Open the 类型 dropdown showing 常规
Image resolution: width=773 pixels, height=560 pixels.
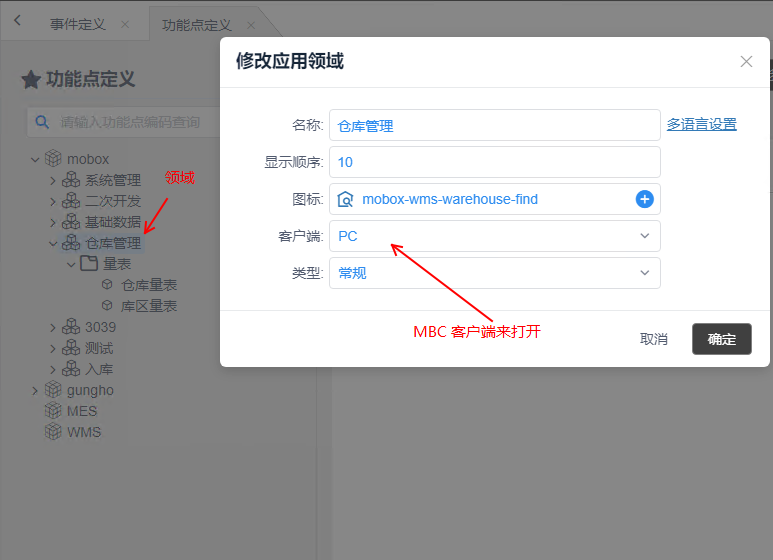tap(494, 273)
